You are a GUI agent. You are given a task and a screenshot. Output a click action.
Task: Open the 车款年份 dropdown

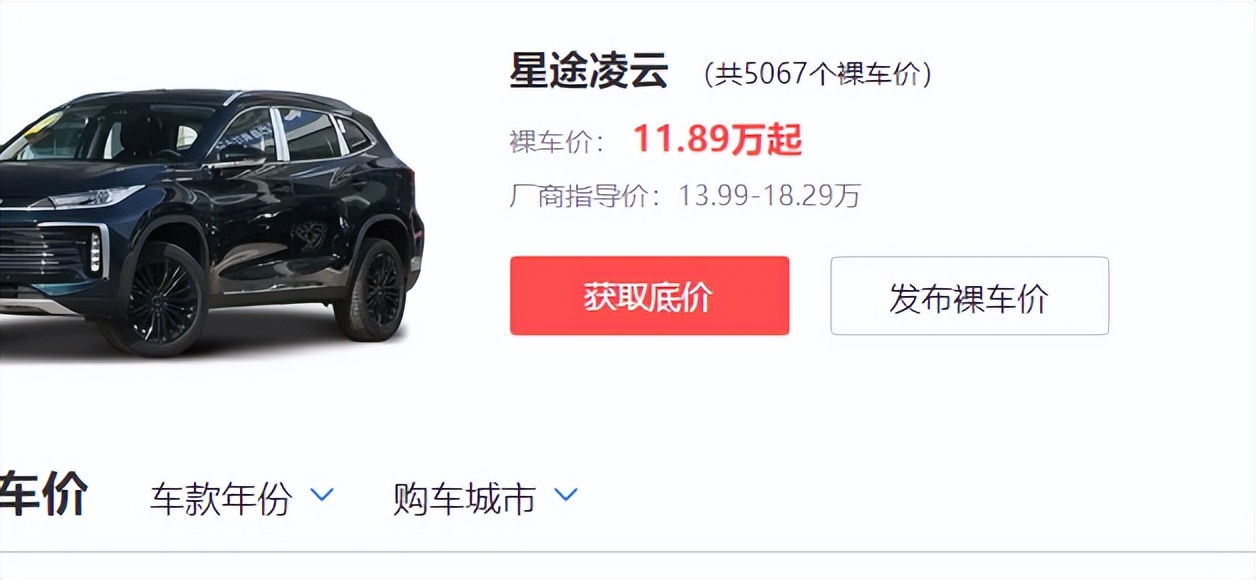pyautogui.click(x=242, y=497)
